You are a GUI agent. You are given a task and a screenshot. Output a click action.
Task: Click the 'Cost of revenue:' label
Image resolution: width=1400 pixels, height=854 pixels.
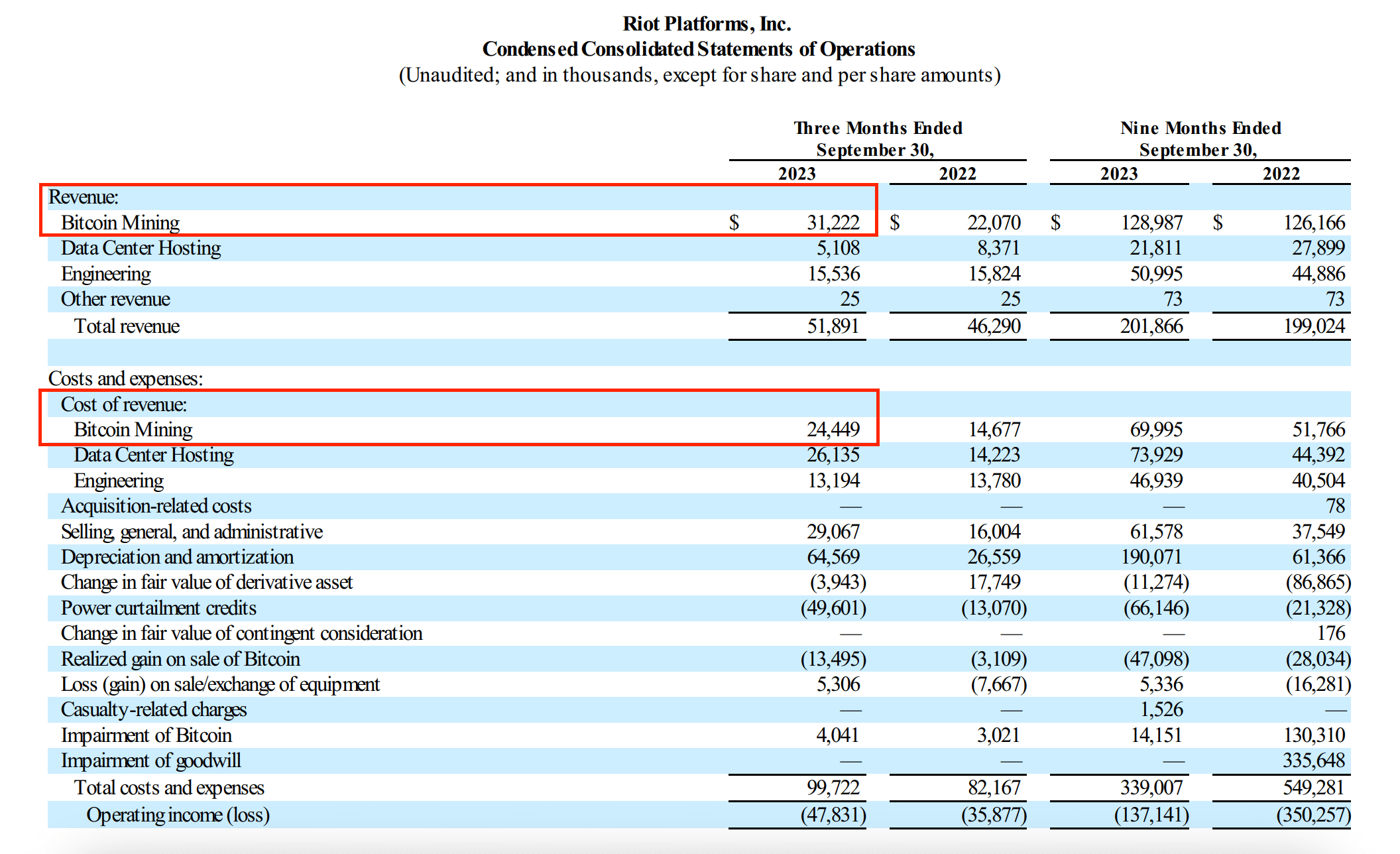(x=124, y=404)
